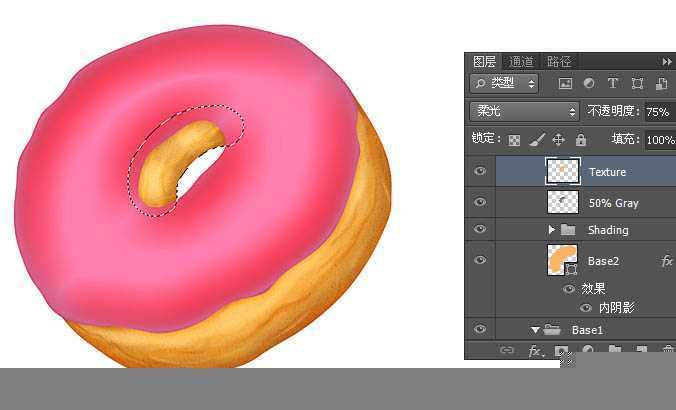Toggle visibility of 内阴影 inner shadow

click(585, 308)
